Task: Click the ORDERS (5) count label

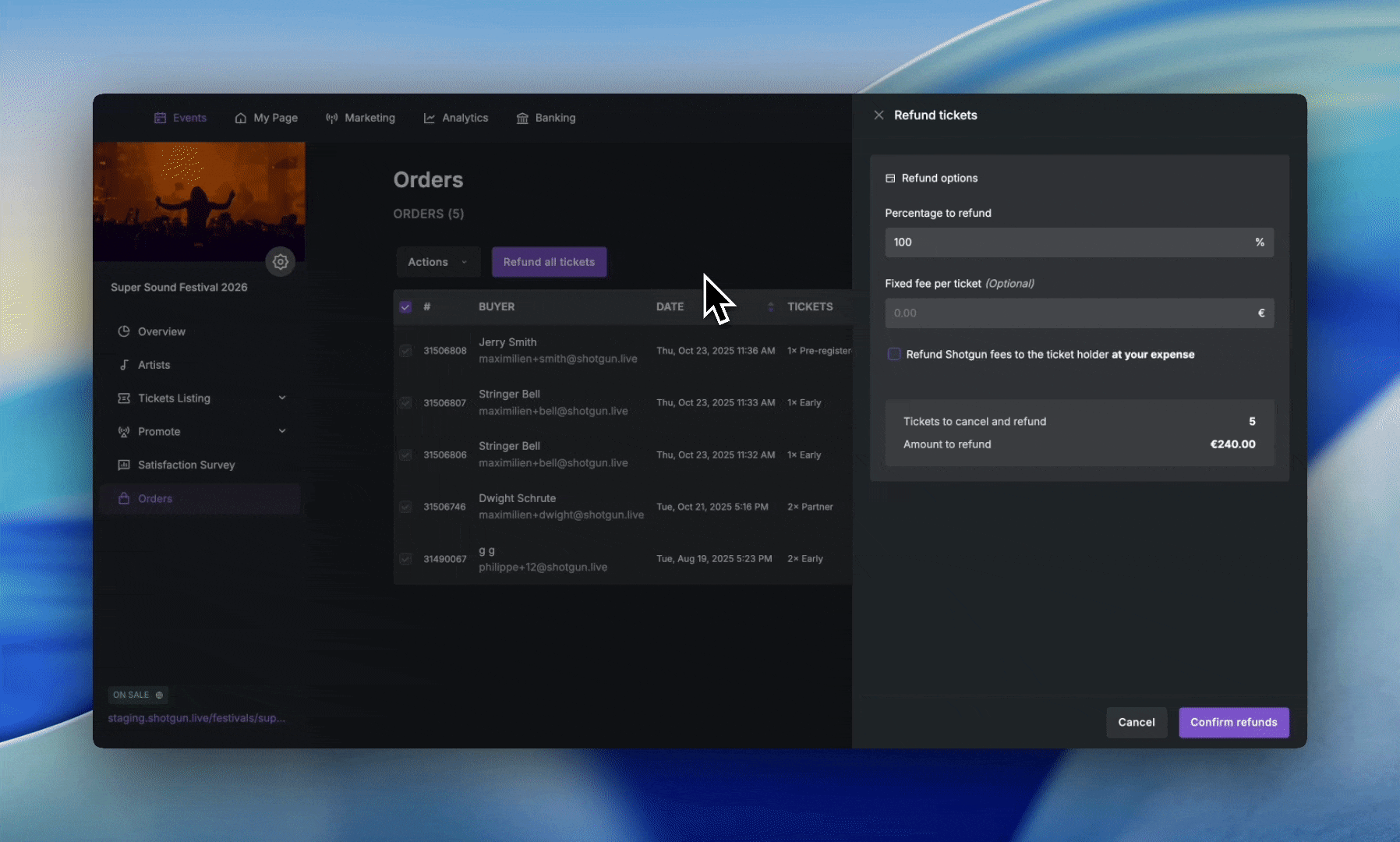Action: (x=429, y=214)
